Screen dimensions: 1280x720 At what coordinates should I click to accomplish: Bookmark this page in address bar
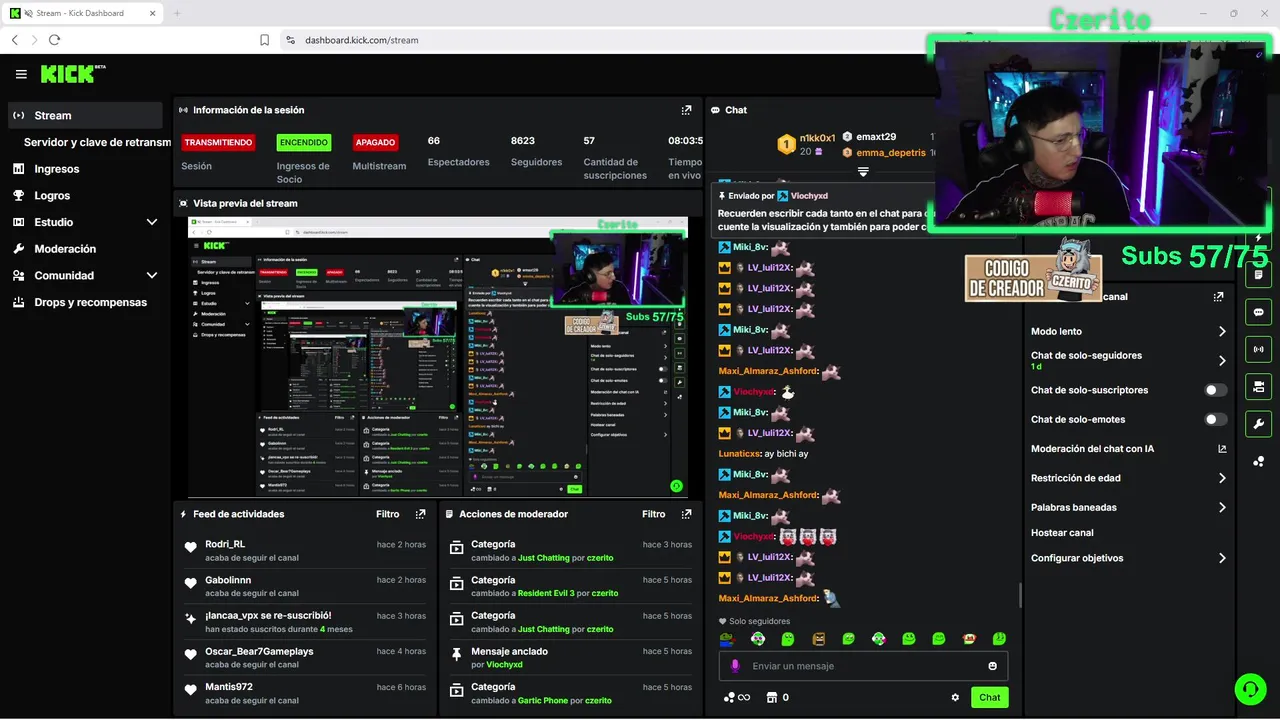tap(265, 40)
